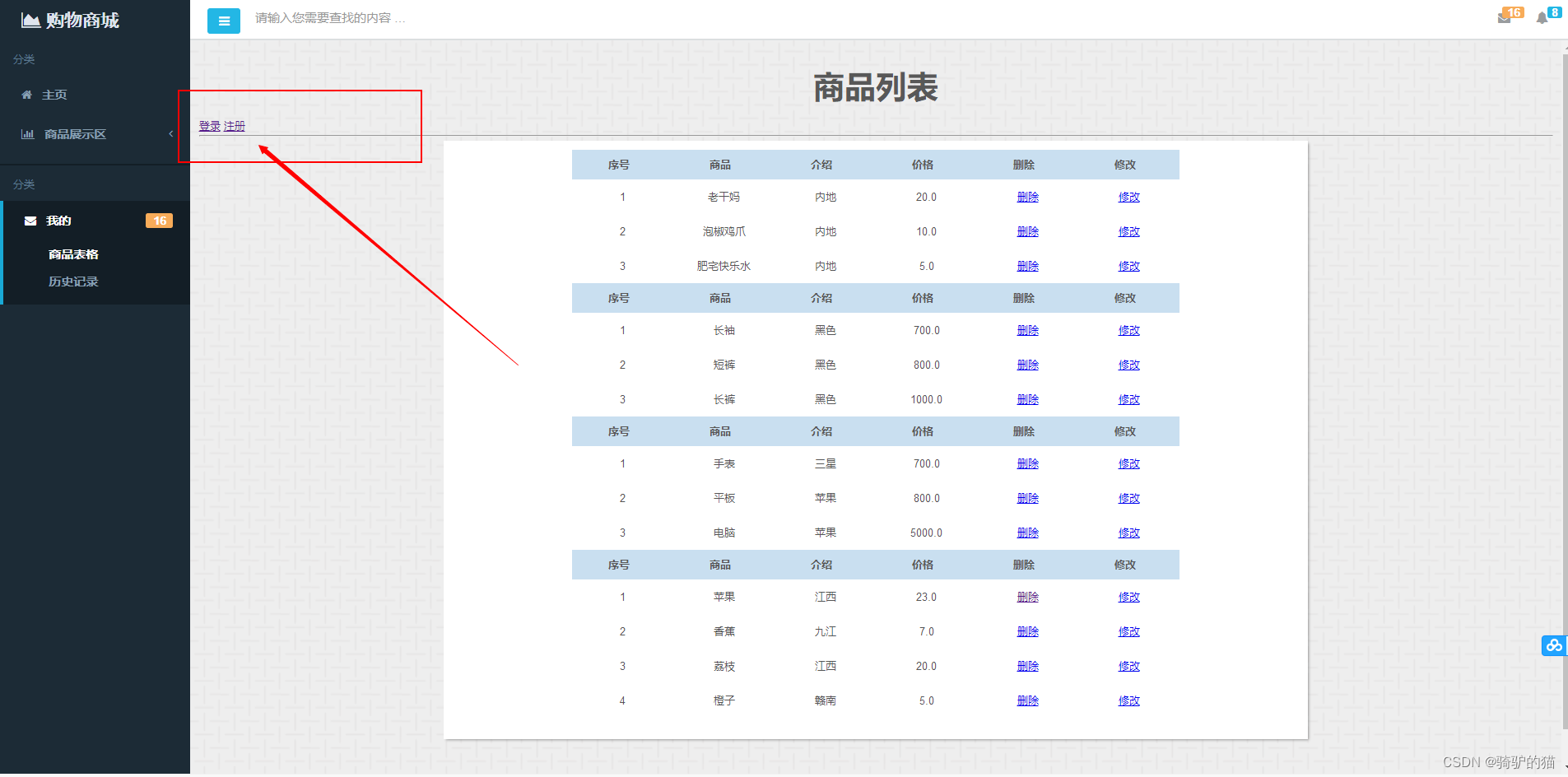
Task: Modify the 香蕉 row
Action: click(1128, 631)
